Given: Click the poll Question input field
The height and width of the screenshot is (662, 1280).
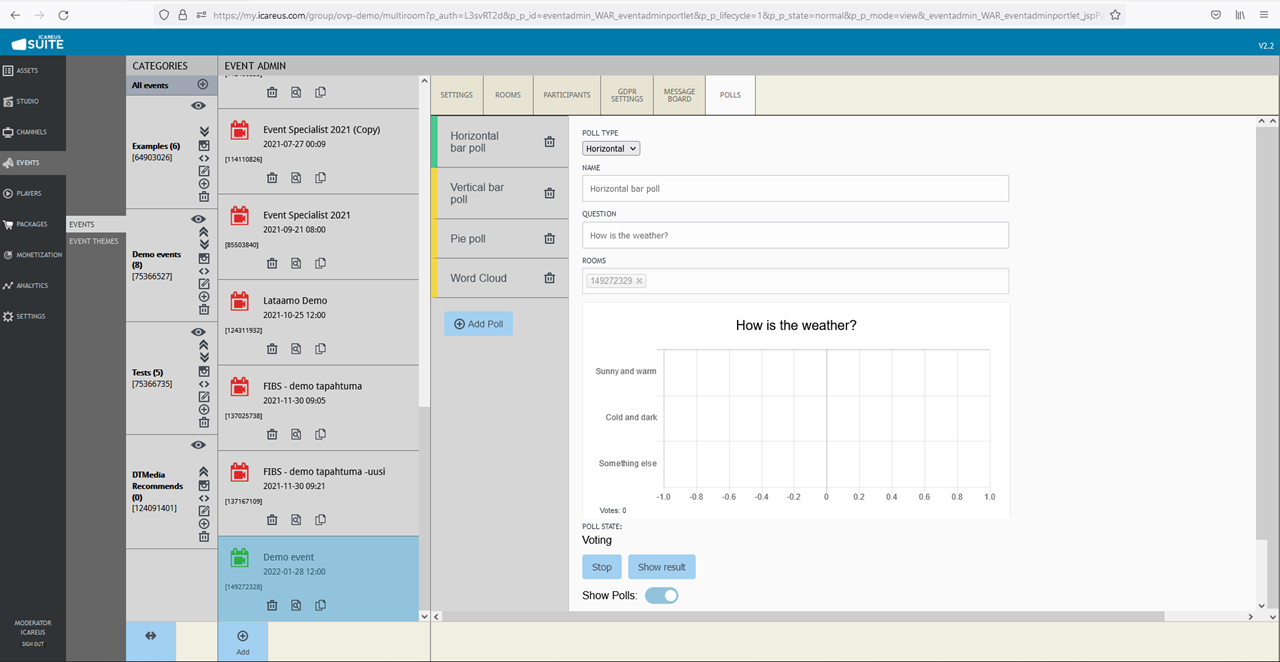Looking at the screenshot, I should [x=795, y=235].
